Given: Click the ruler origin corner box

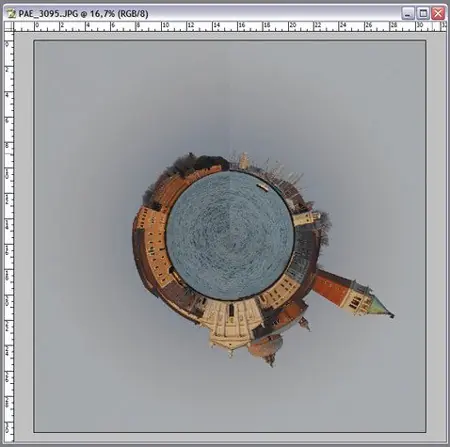Looking at the screenshot, I should click(9, 27).
